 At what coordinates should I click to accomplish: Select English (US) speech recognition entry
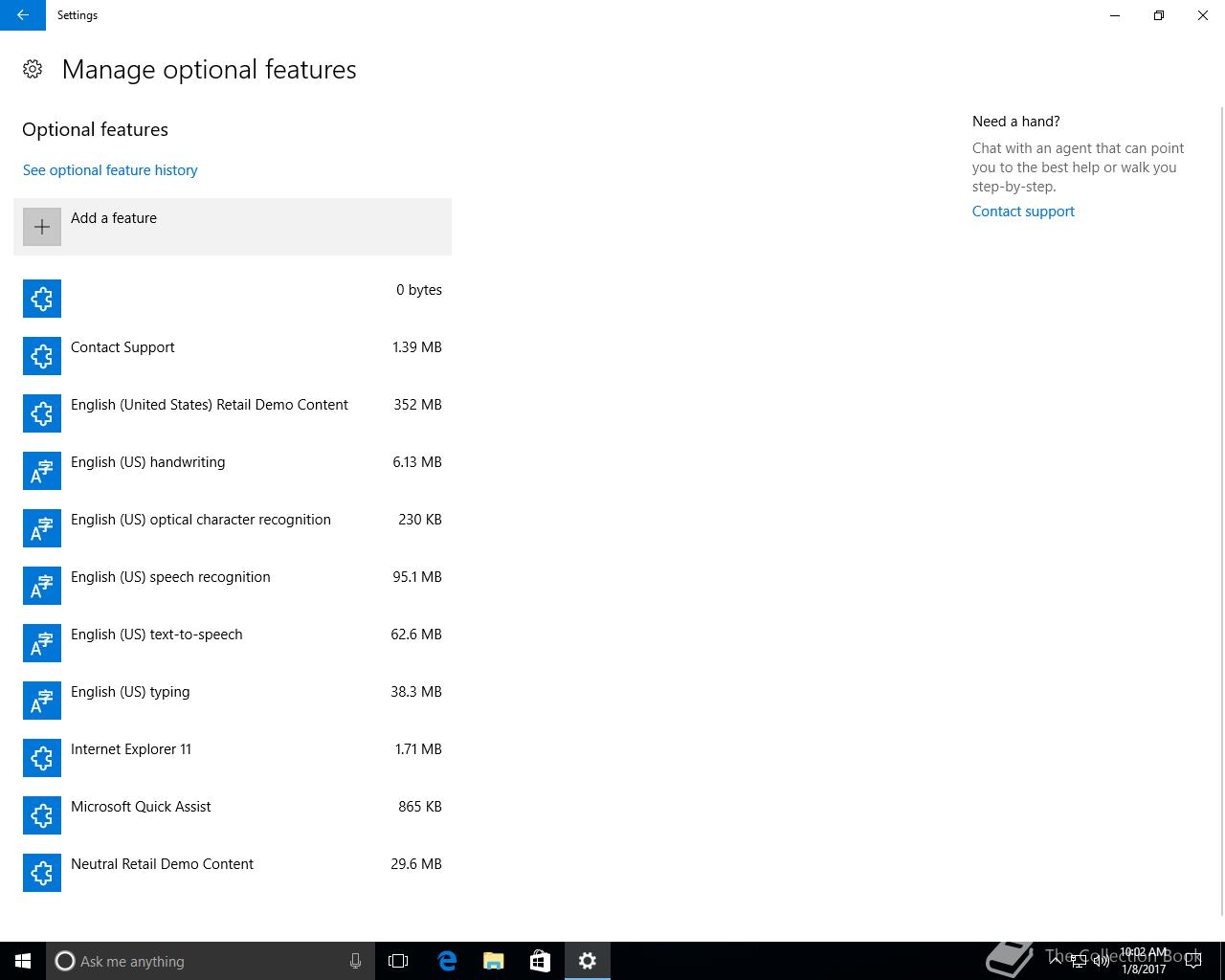[170, 577]
